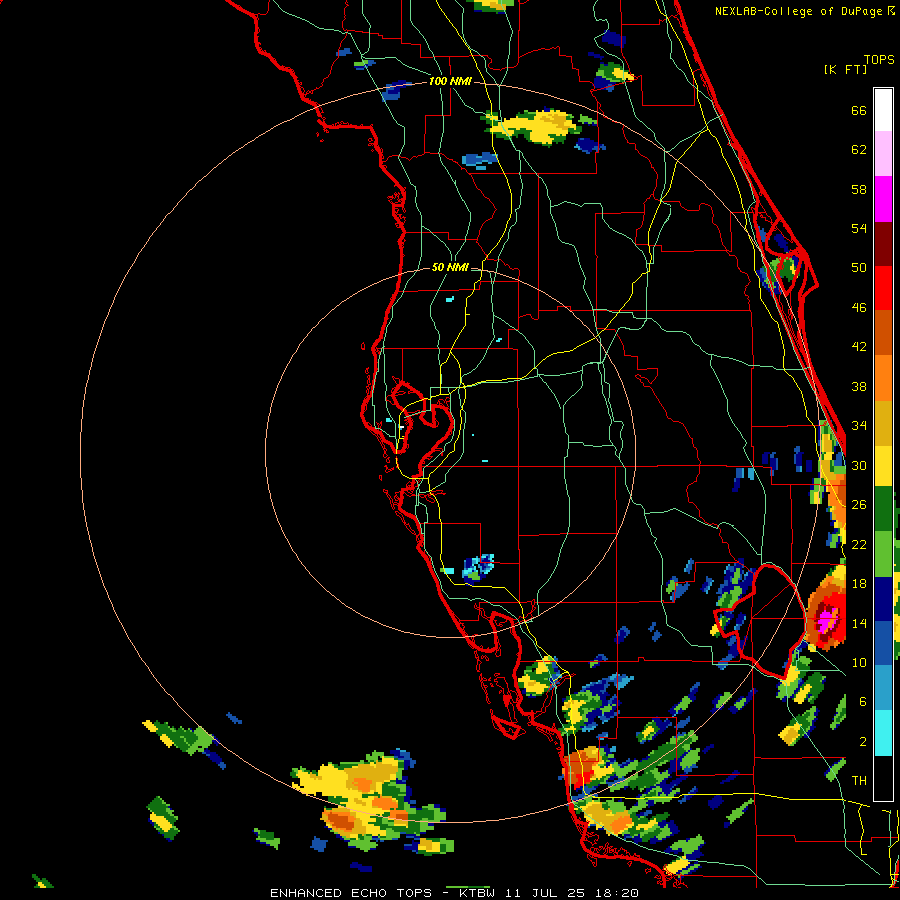Screen dimensions: 900x900
Task: Click the NEXLAB-College of DuPage watermark text
Action: (x=804, y=11)
